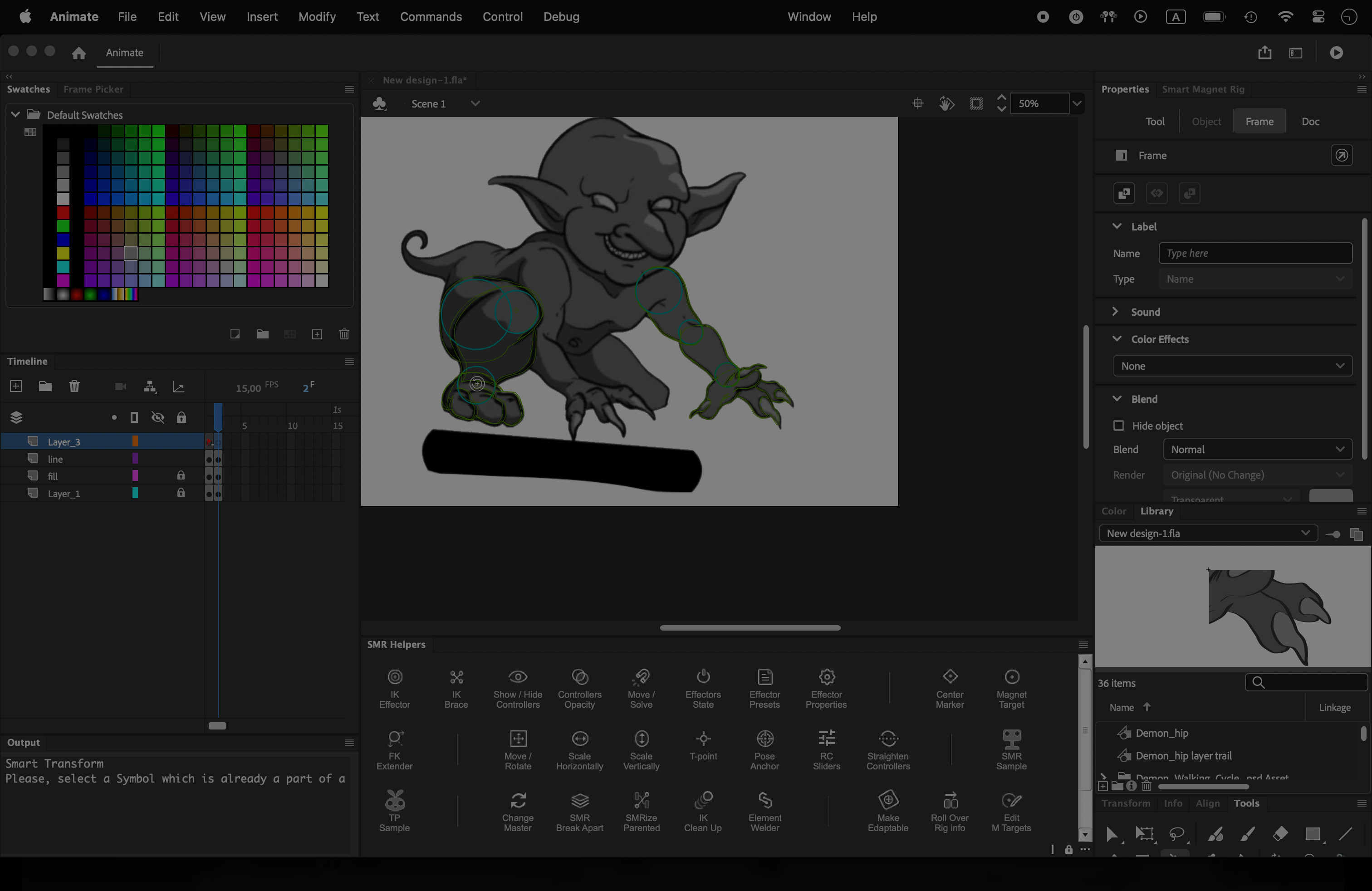Collapse the Default Swatches folder

[15, 114]
